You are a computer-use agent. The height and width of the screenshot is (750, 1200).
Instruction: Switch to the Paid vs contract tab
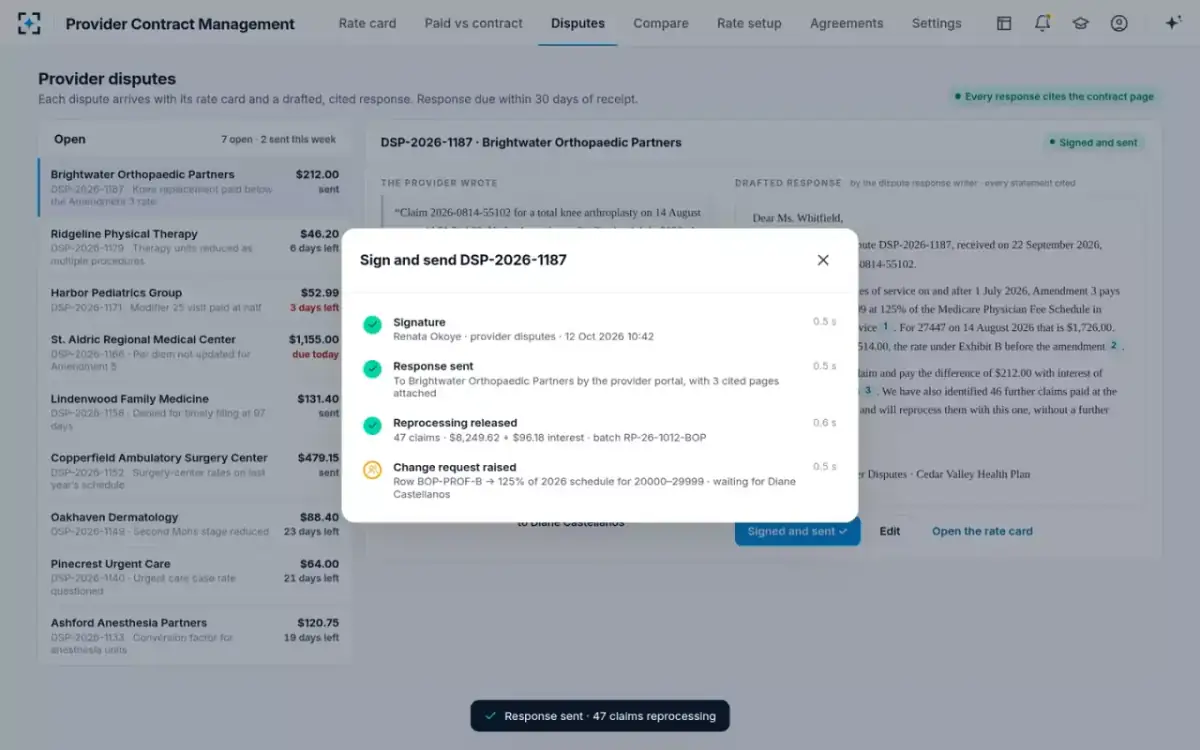pos(473,23)
